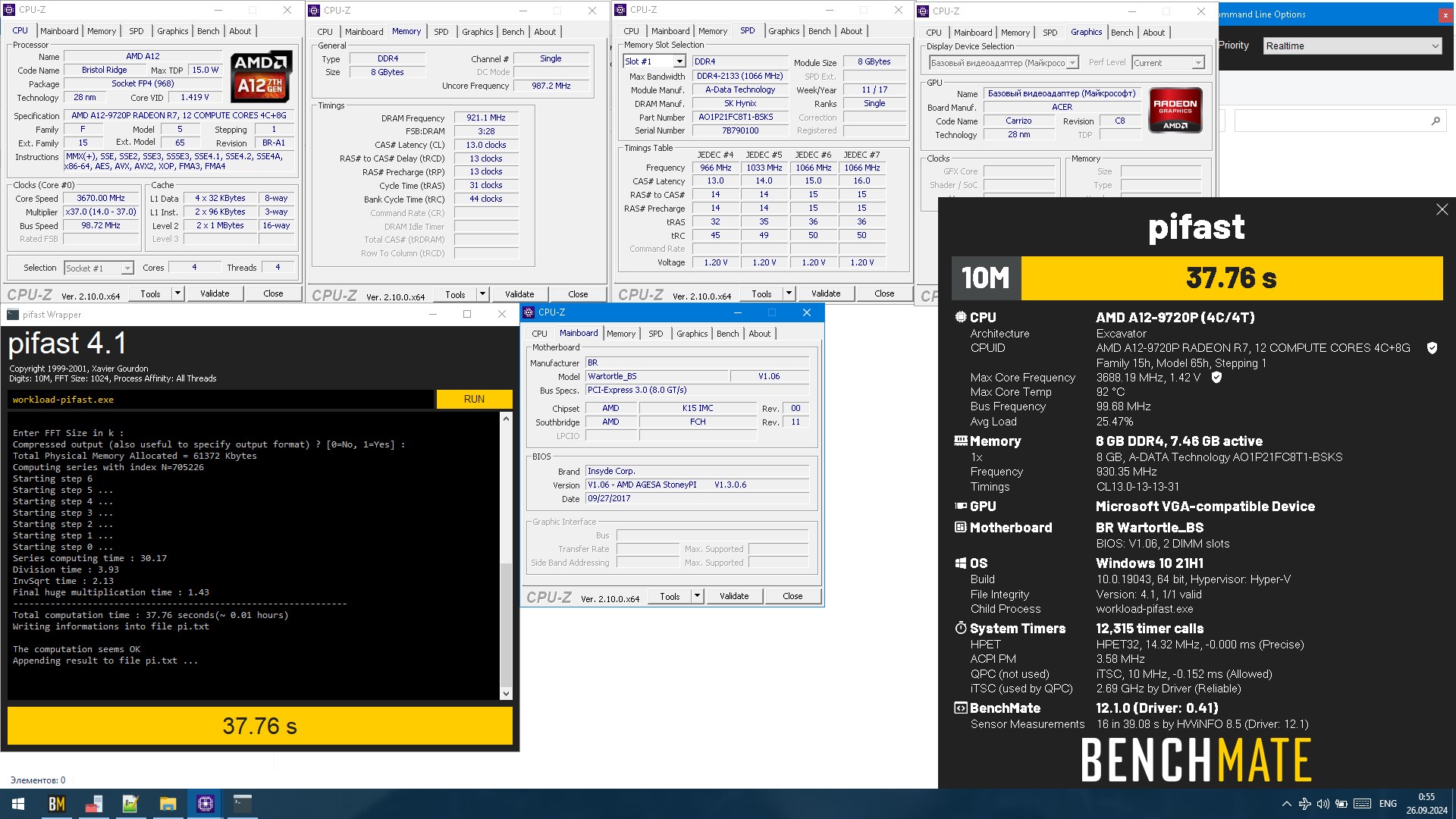This screenshot has height=819, width=1456.
Task: Click the AMD A12 logo in CPU-Z
Action: tap(260, 76)
